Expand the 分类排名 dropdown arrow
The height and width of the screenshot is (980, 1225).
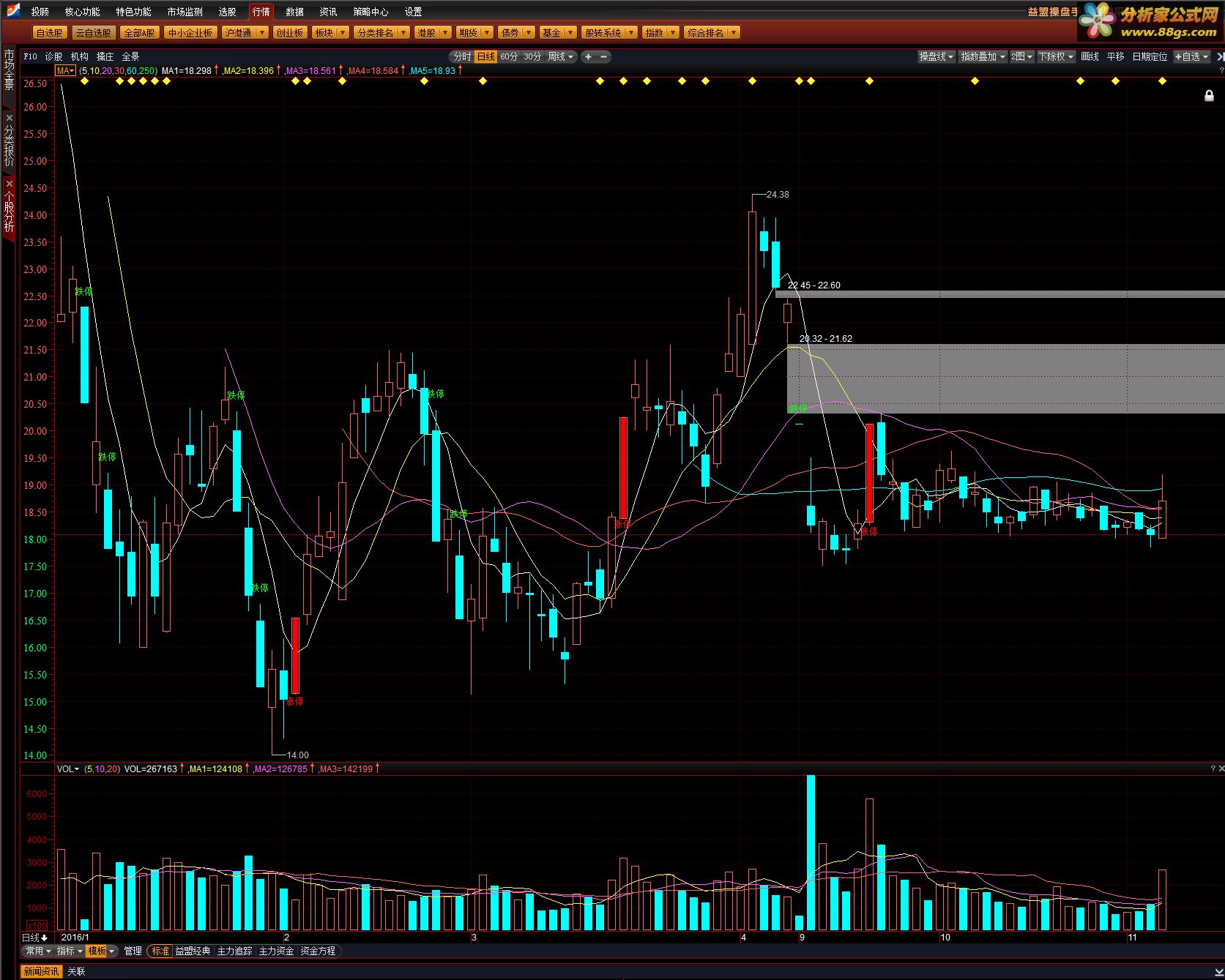[x=403, y=33]
